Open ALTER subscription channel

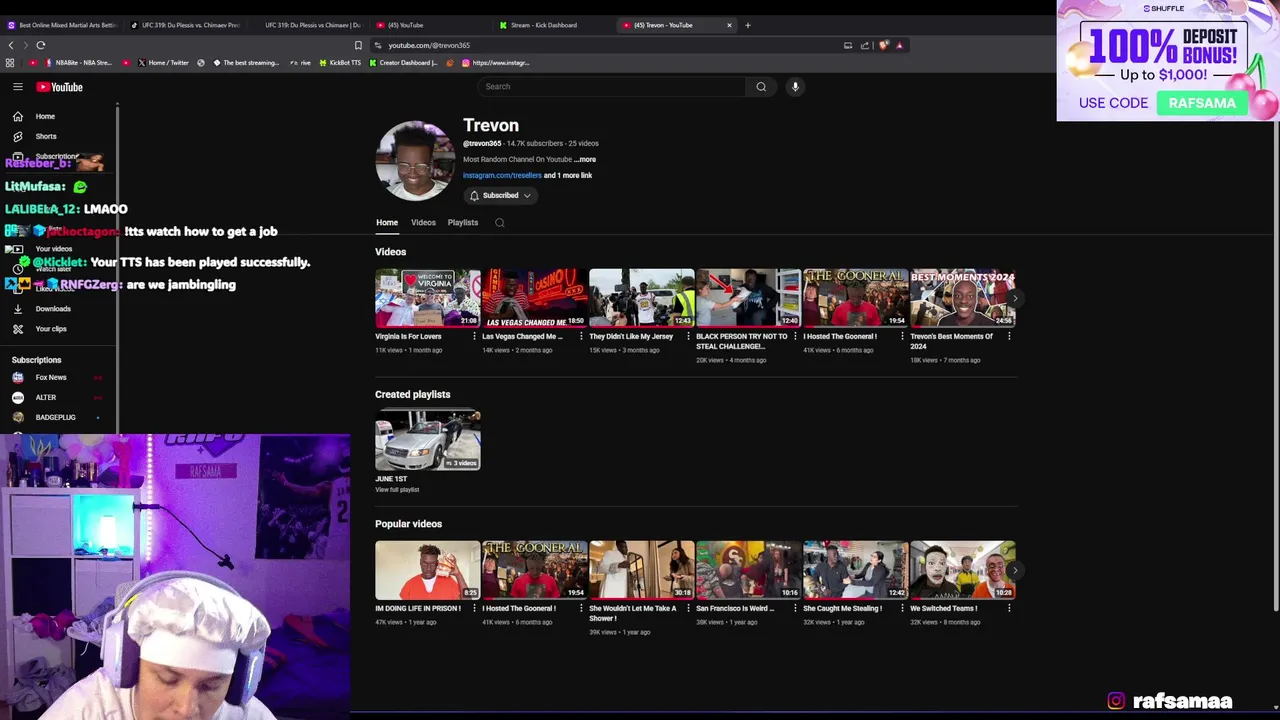point(46,398)
